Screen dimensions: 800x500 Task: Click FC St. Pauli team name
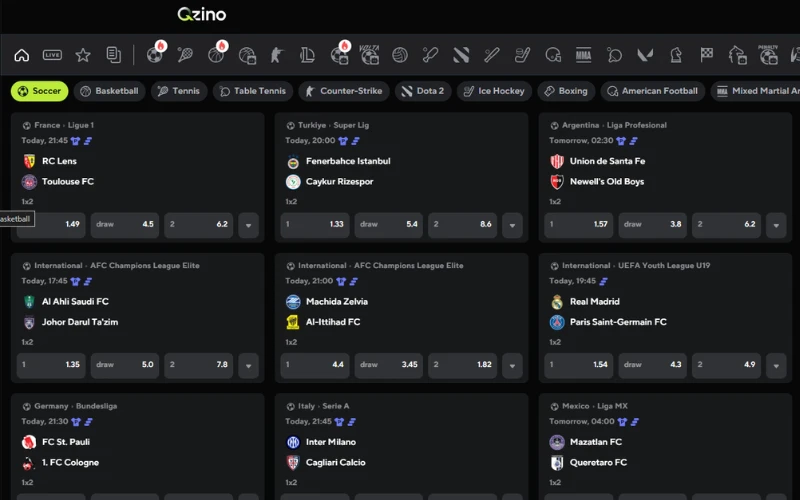(x=66, y=442)
